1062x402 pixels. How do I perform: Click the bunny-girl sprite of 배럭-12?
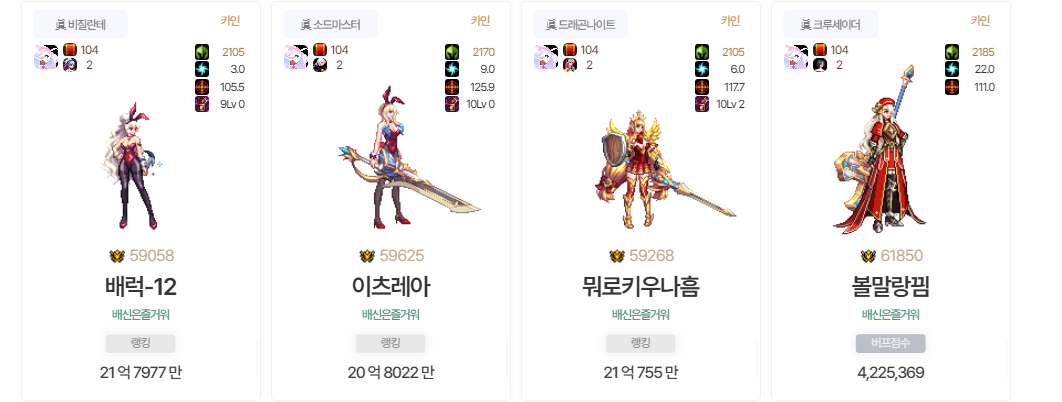coord(133,166)
